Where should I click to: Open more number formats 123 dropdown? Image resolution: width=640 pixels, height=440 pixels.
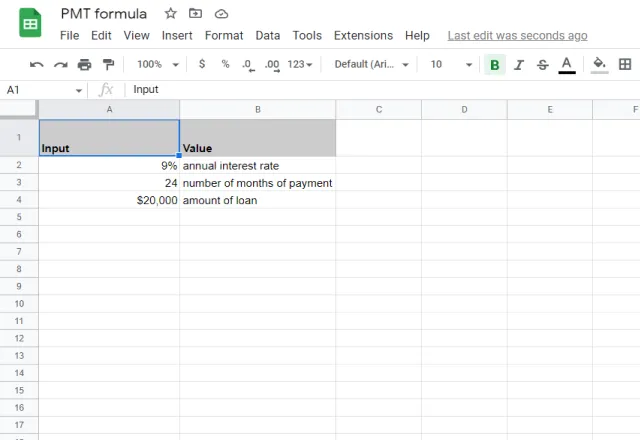(300, 64)
